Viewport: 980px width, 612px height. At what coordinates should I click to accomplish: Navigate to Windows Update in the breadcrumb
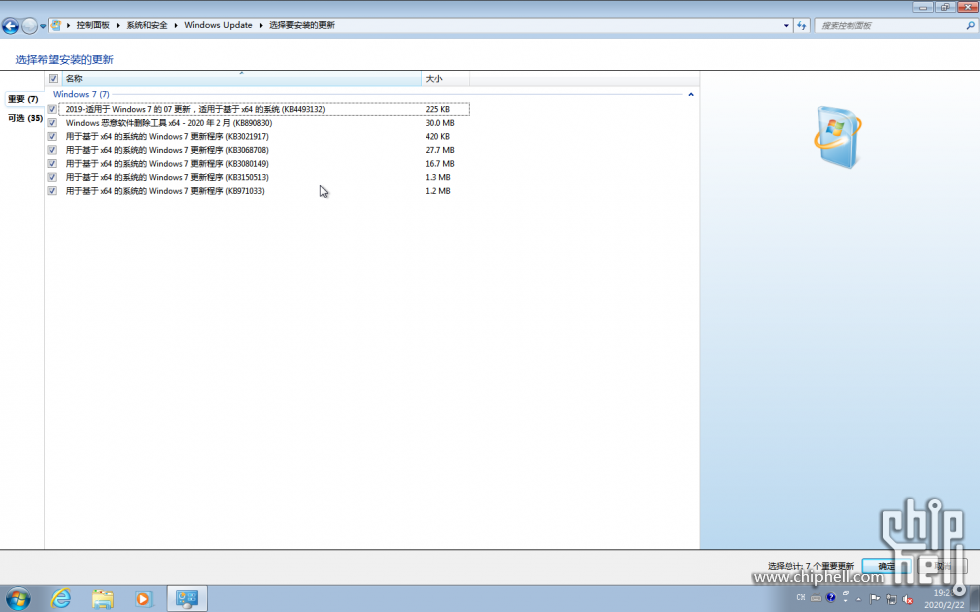[x=218, y=25]
